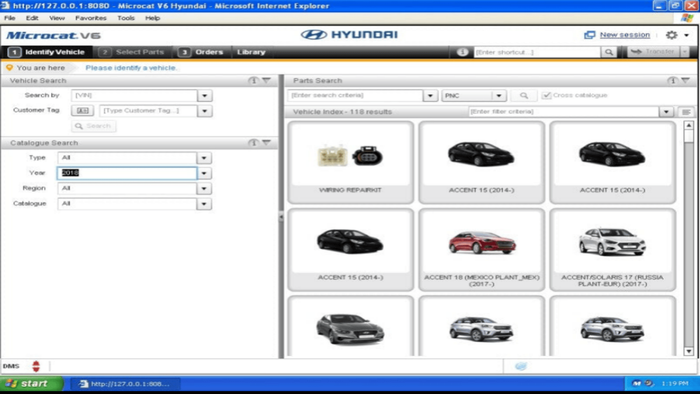Switch to the Identify Vehicle tab

point(47,52)
